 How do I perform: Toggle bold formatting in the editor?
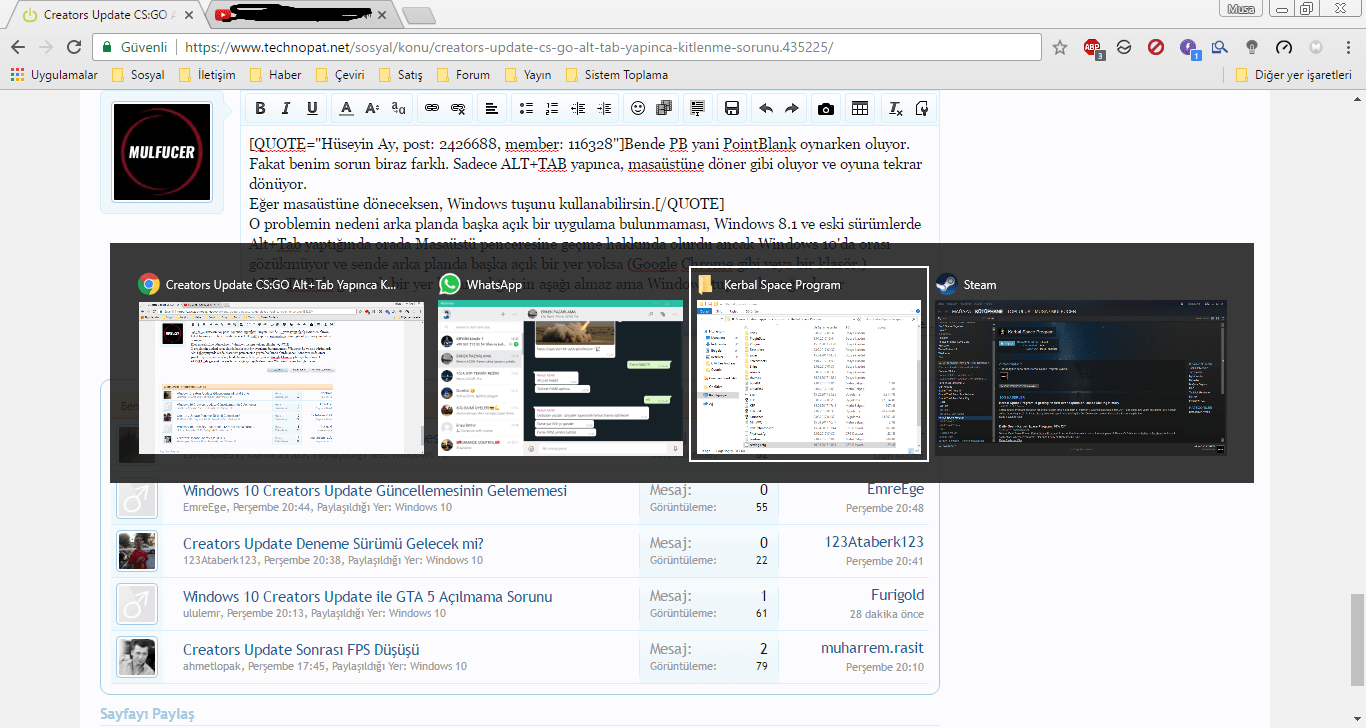(260, 108)
